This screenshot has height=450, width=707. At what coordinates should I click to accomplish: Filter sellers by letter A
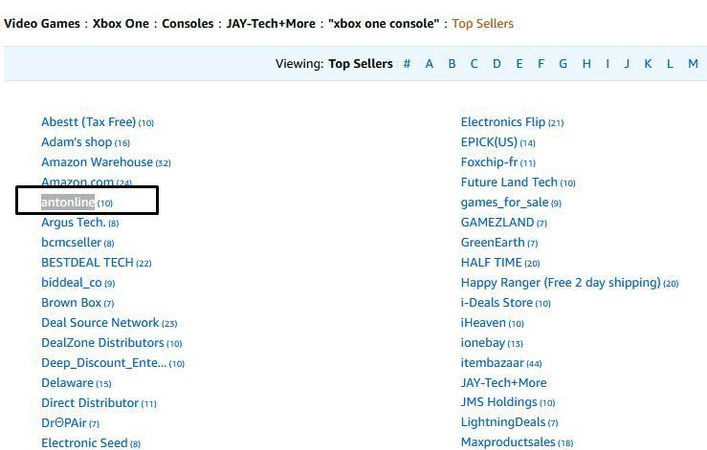tap(429, 64)
